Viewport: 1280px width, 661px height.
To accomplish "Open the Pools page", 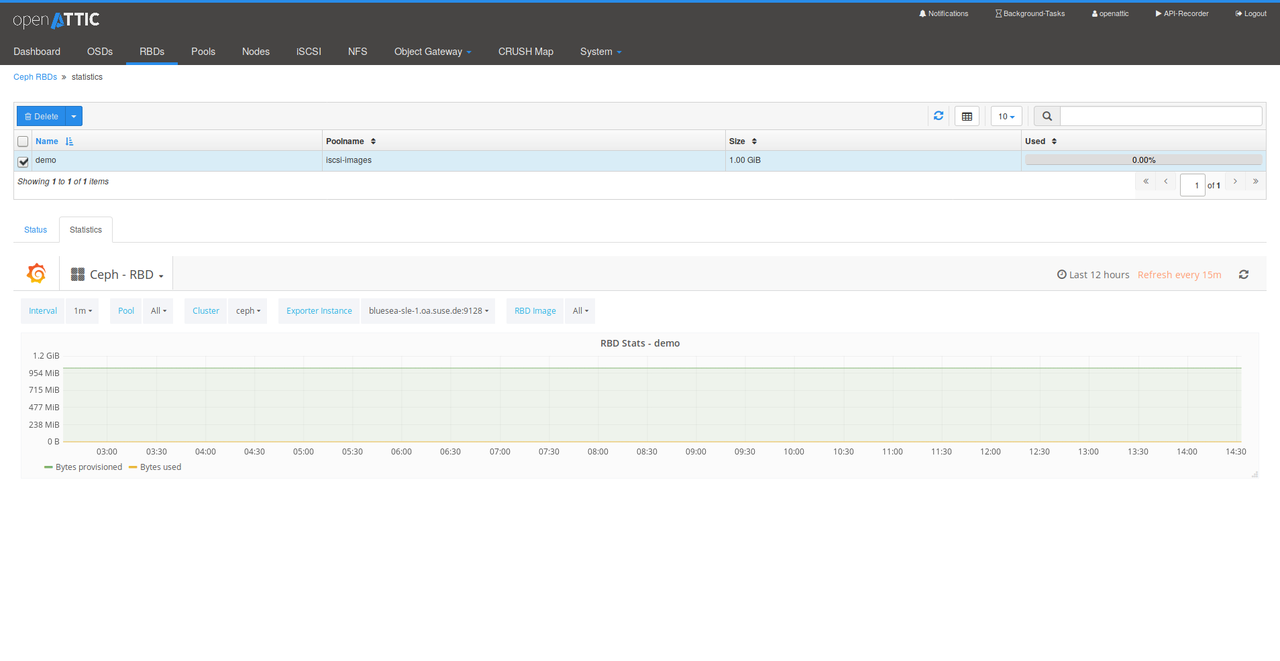I will (x=203, y=51).
